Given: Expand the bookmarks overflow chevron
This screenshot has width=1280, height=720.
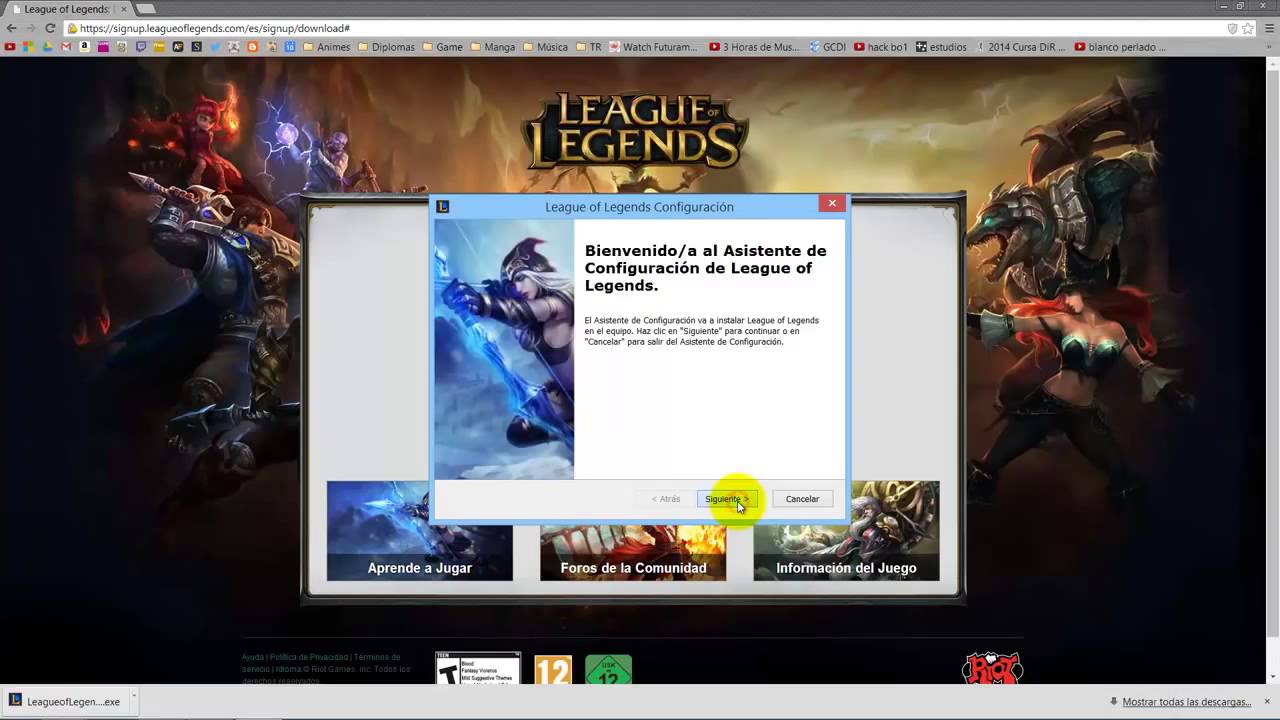Looking at the screenshot, I should point(1270,47).
